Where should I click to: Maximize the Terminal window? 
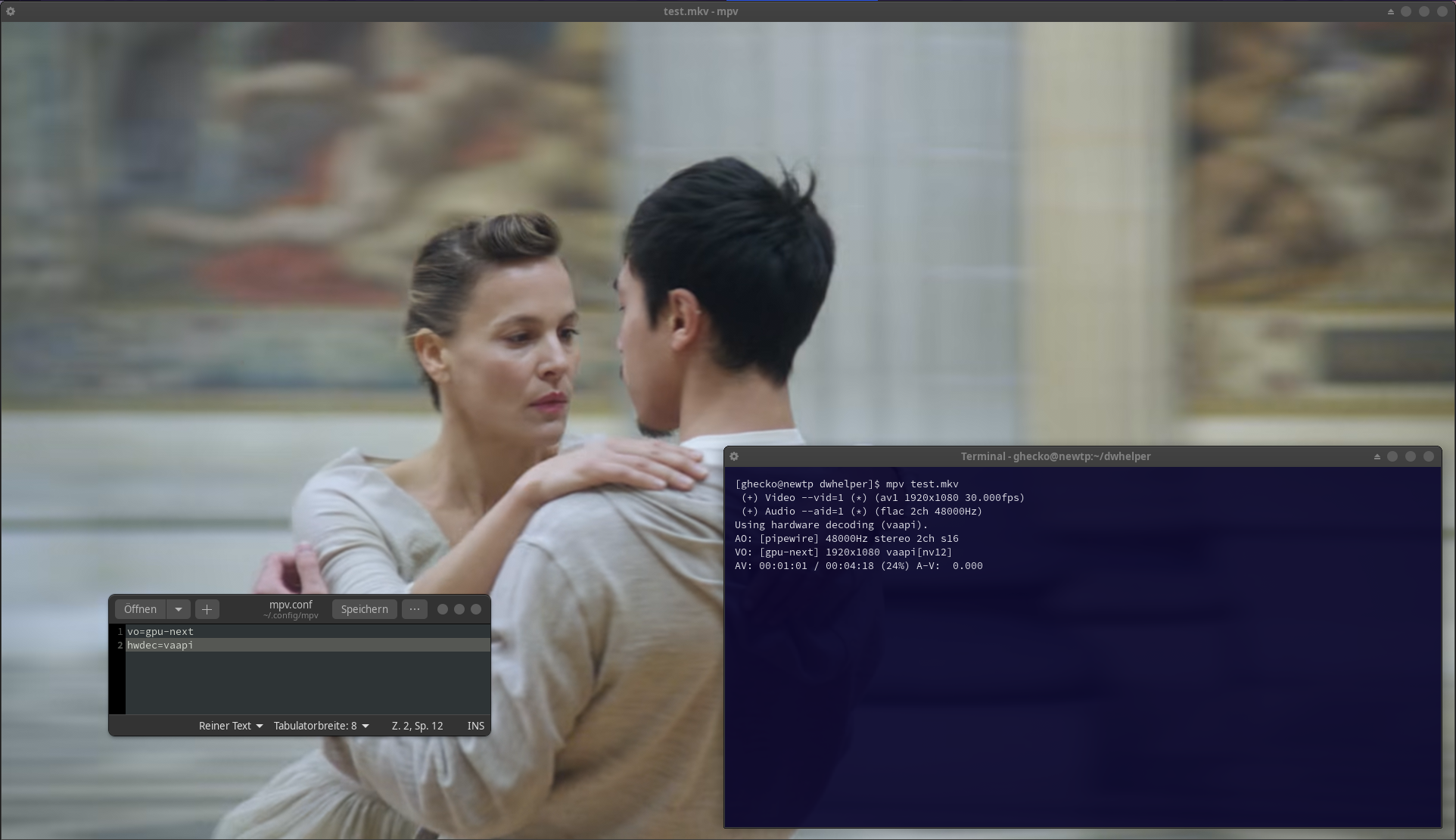(x=1411, y=456)
